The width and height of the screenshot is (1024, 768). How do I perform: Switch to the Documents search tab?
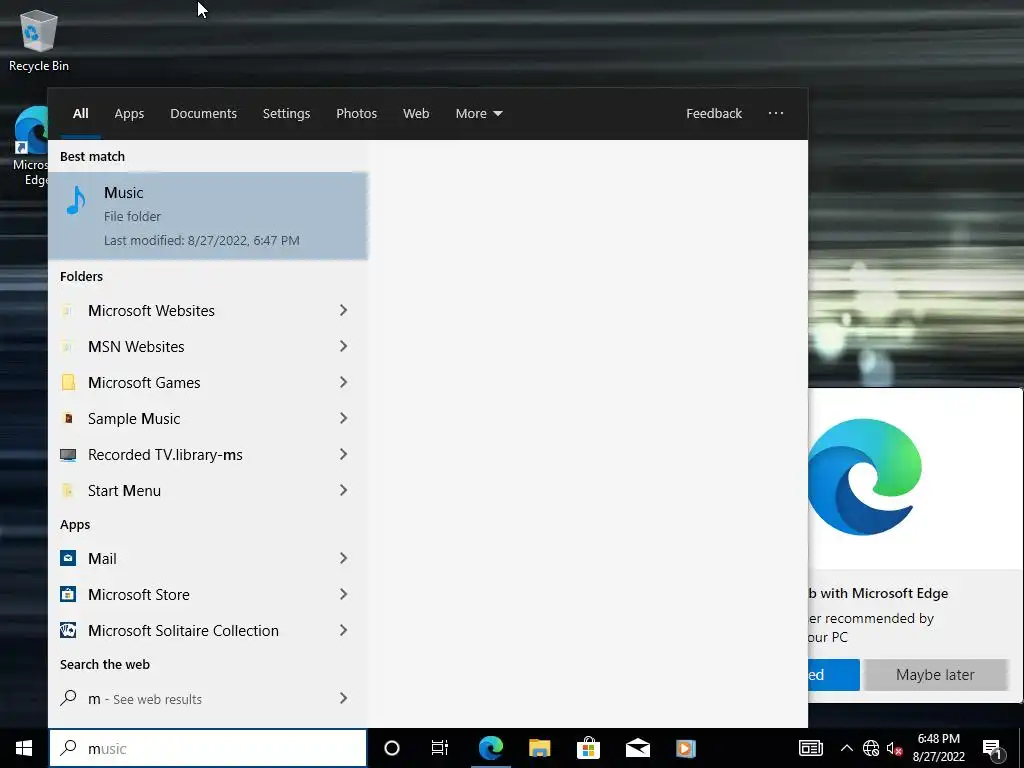(203, 114)
